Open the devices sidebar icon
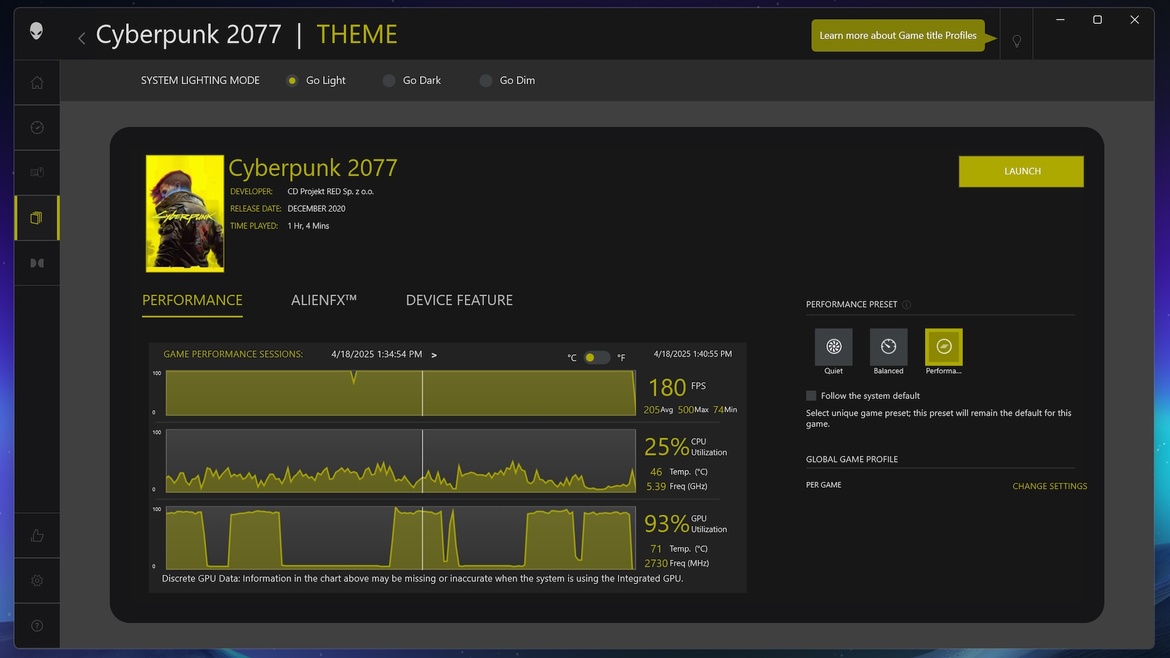Image resolution: width=1170 pixels, height=658 pixels. (37, 172)
